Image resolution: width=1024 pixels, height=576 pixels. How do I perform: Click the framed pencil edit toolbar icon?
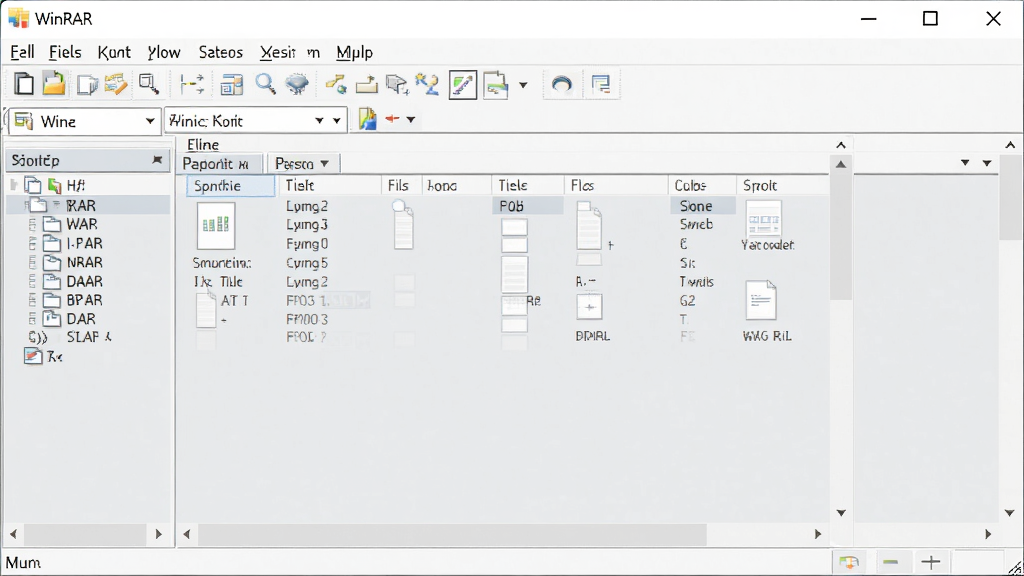pos(463,85)
